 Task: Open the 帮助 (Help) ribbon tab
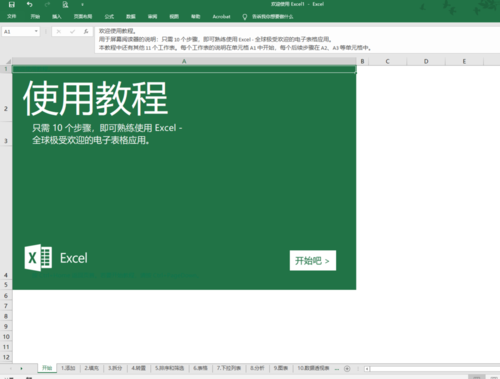point(196,16)
